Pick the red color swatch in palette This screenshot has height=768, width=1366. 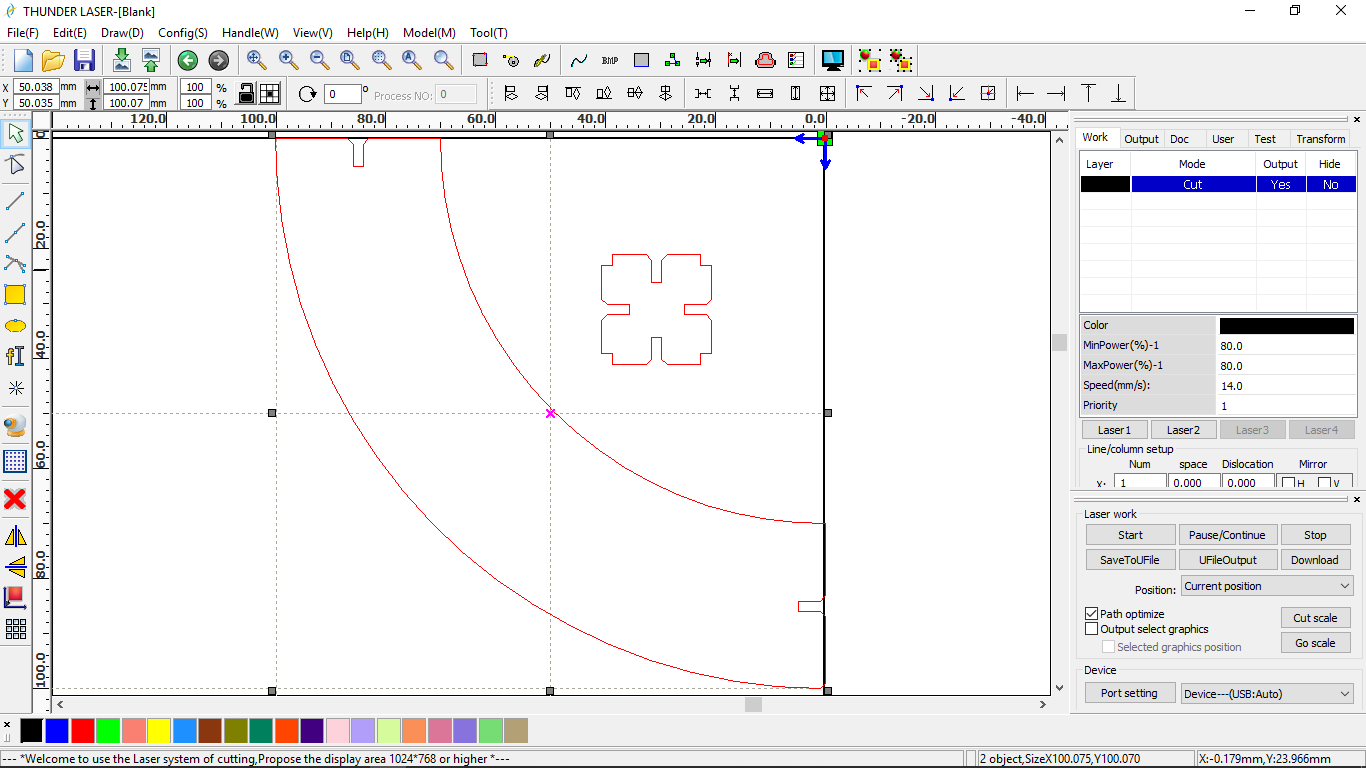click(83, 731)
